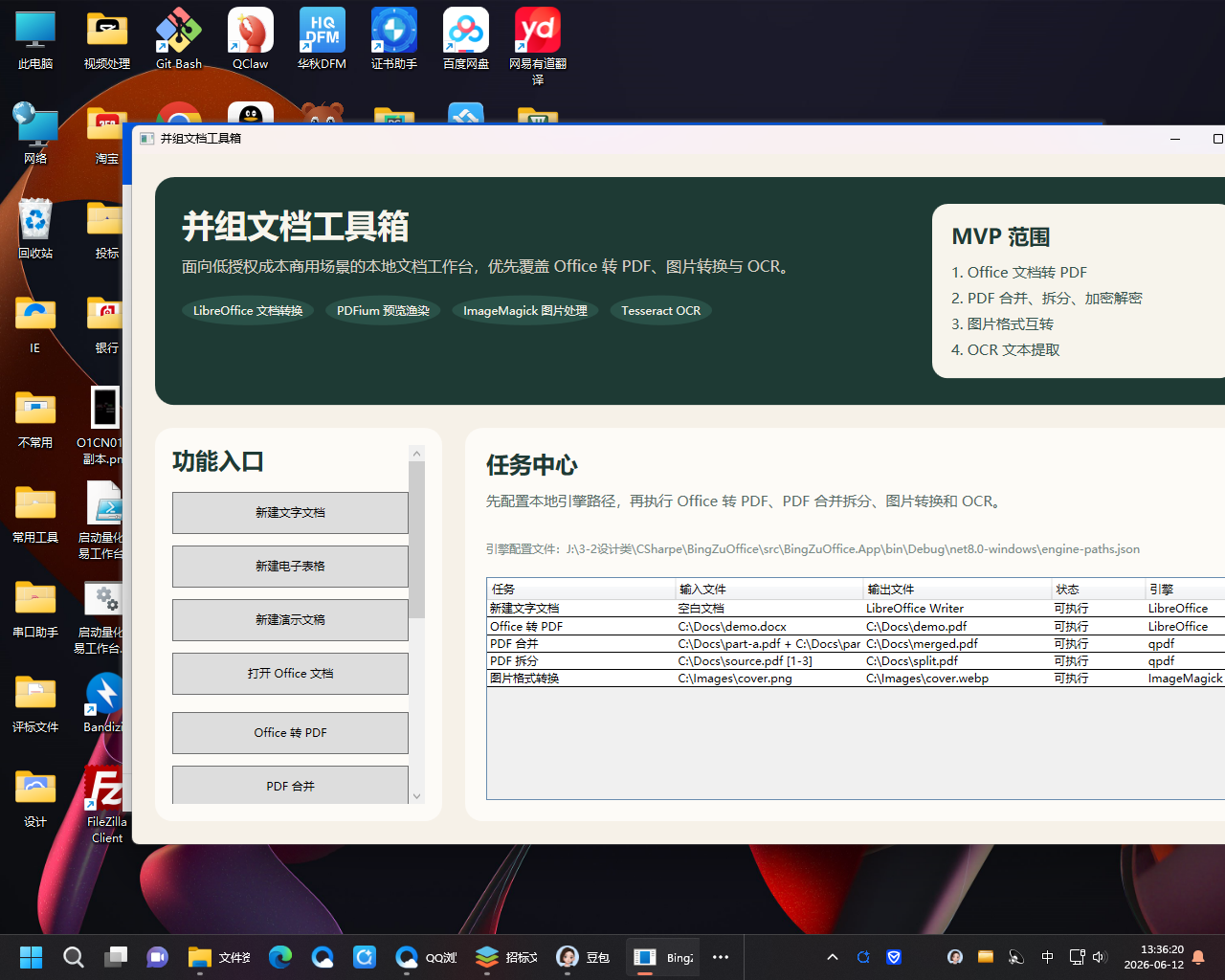Click the C:\Docs\demo.docx input cell
1225x980 pixels.
coord(768,627)
